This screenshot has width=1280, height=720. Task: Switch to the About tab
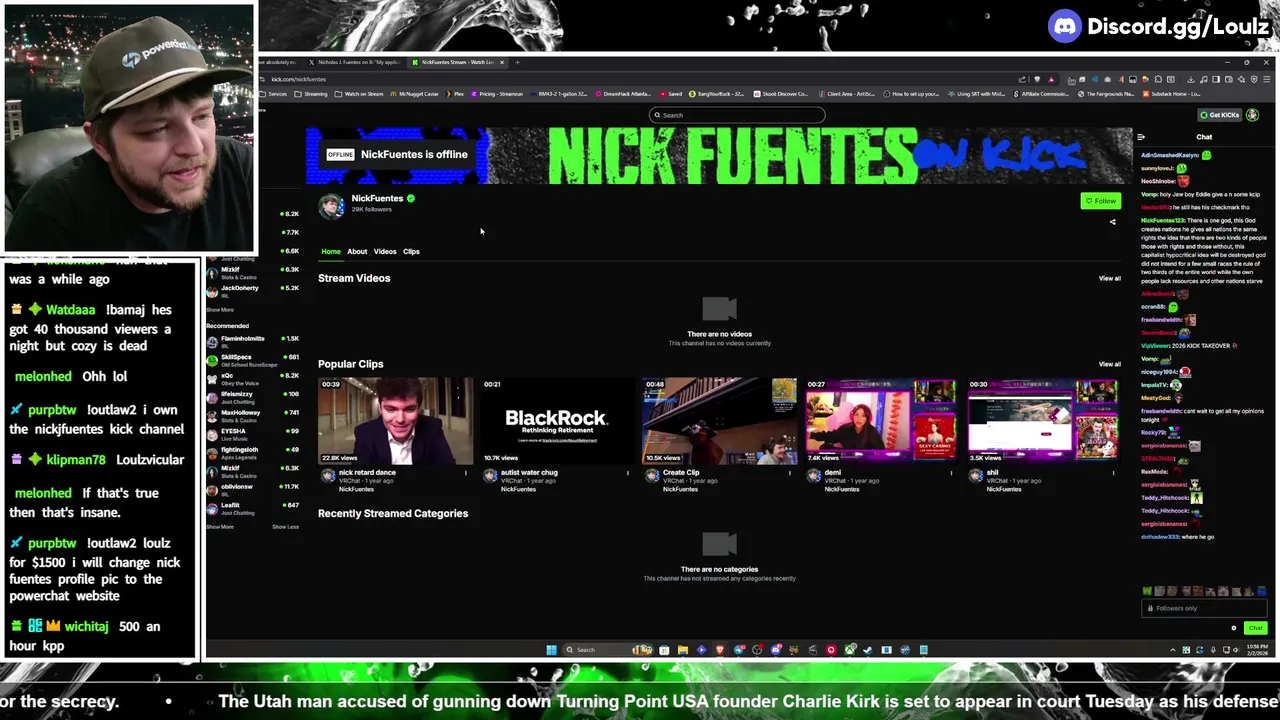click(357, 252)
